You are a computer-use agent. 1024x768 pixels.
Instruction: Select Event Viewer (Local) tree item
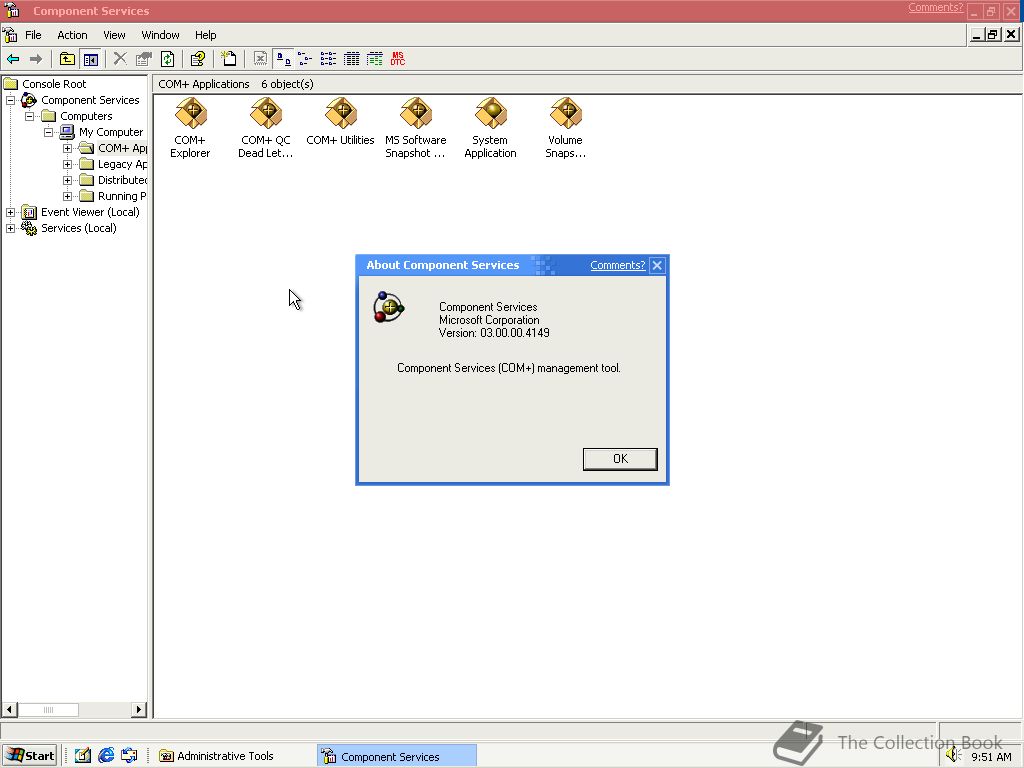click(x=90, y=212)
